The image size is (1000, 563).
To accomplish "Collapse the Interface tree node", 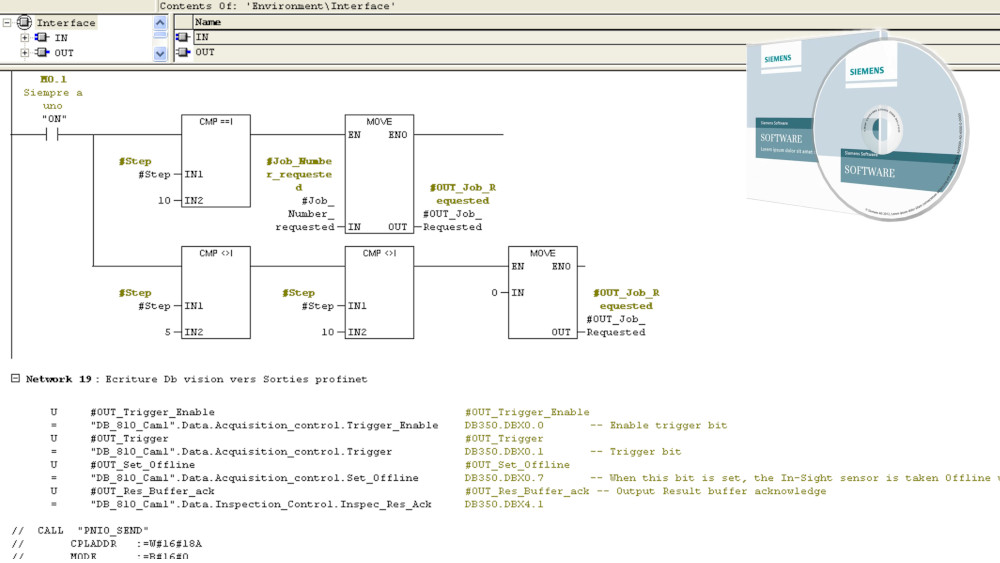I will [x=8, y=23].
